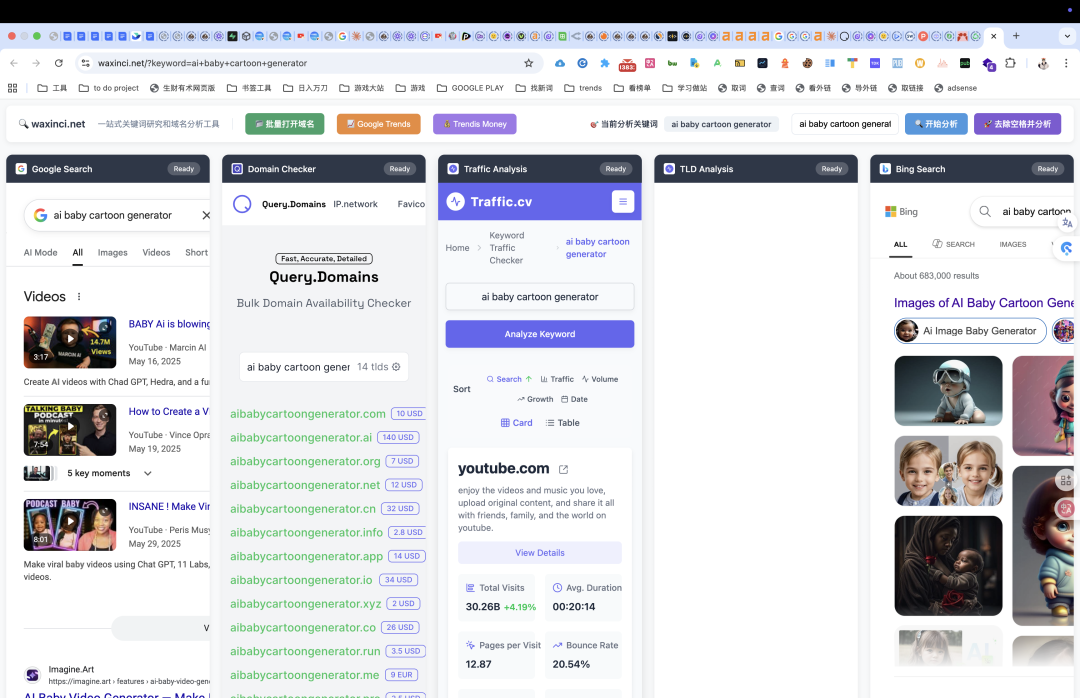Sort results by Traffic
This screenshot has height=698, width=1080.
click(x=557, y=379)
